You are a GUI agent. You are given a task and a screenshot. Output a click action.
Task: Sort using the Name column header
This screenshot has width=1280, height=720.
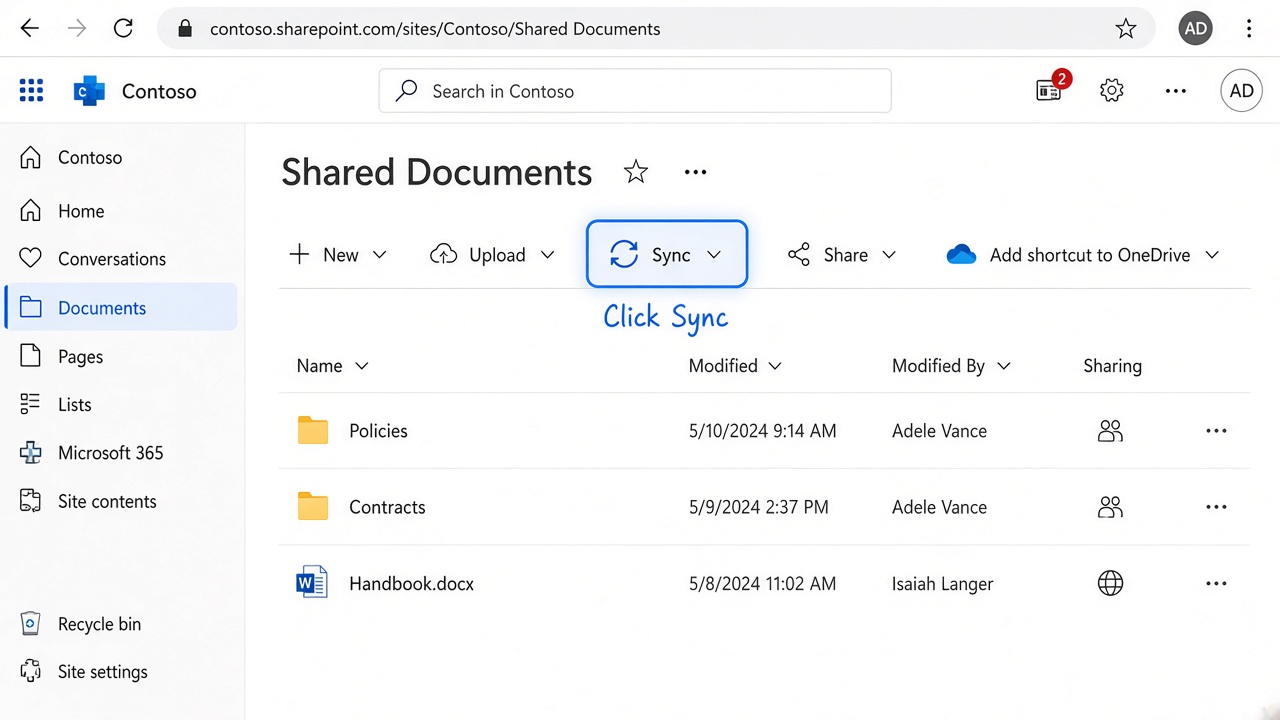332,366
